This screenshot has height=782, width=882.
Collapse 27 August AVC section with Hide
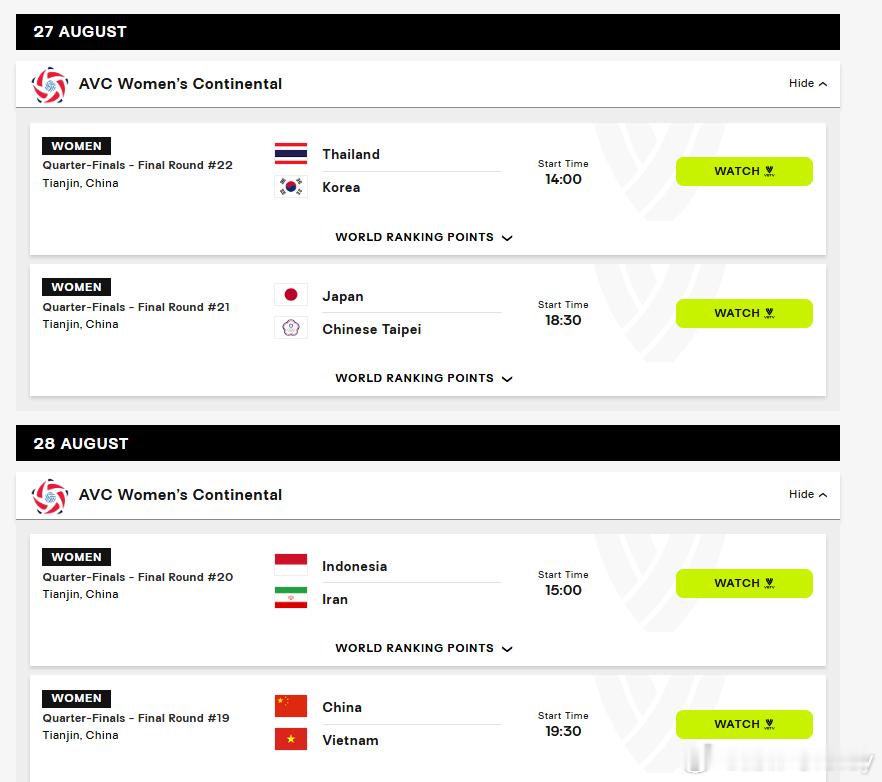click(x=808, y=83)
